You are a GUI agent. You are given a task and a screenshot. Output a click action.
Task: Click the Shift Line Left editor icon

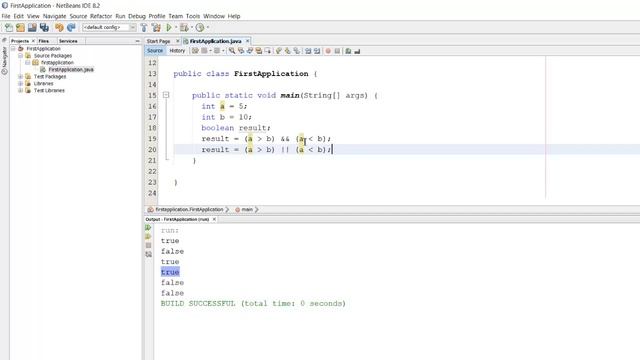click(308, 51)
